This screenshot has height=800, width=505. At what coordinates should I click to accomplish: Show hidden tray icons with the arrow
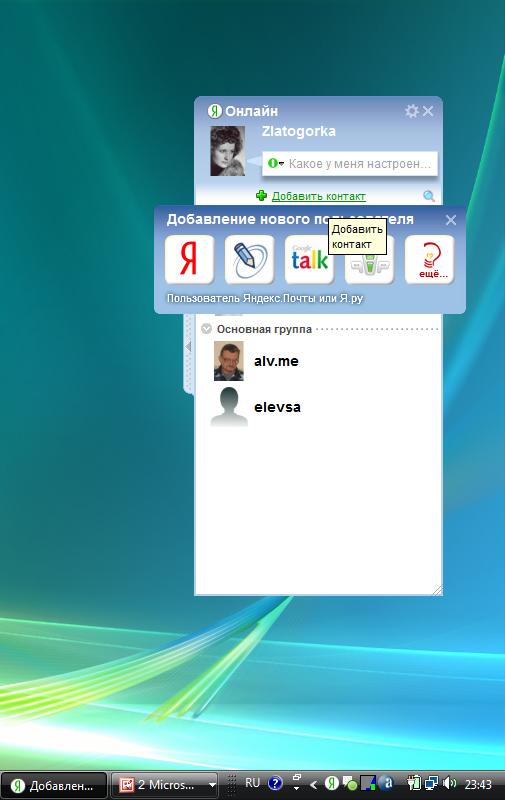313,784
